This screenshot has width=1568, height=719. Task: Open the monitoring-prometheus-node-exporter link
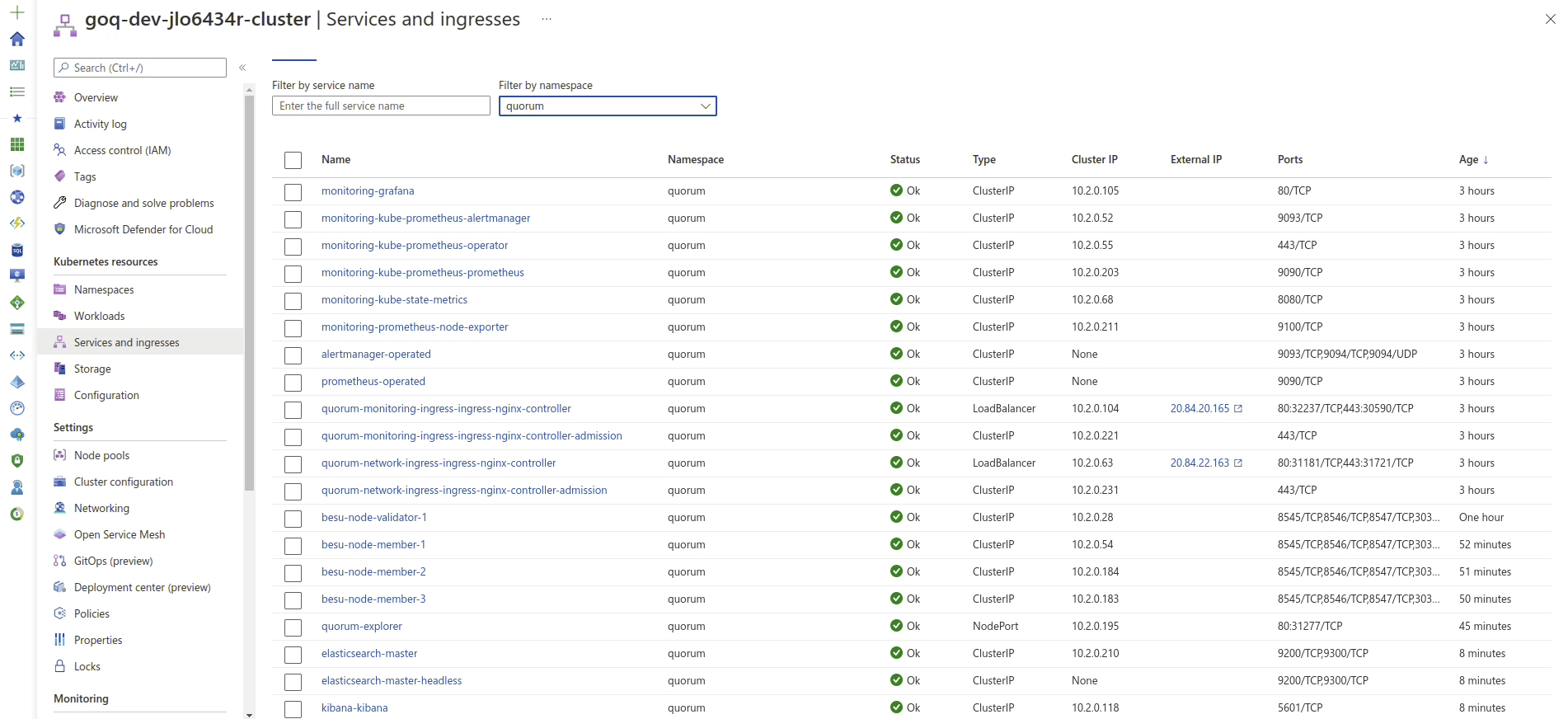[x=415, y=327]
